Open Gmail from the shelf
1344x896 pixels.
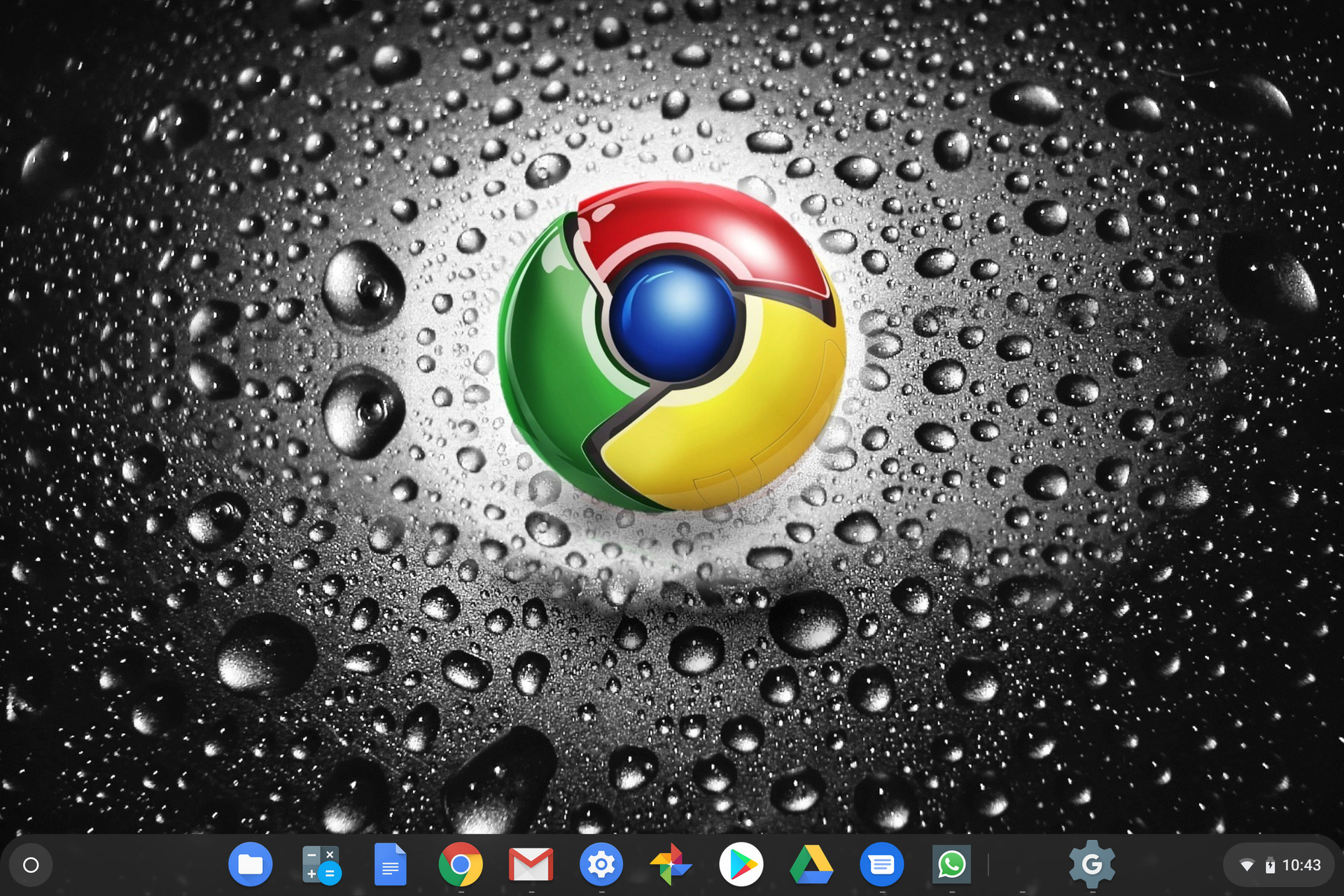pos(531,865)
